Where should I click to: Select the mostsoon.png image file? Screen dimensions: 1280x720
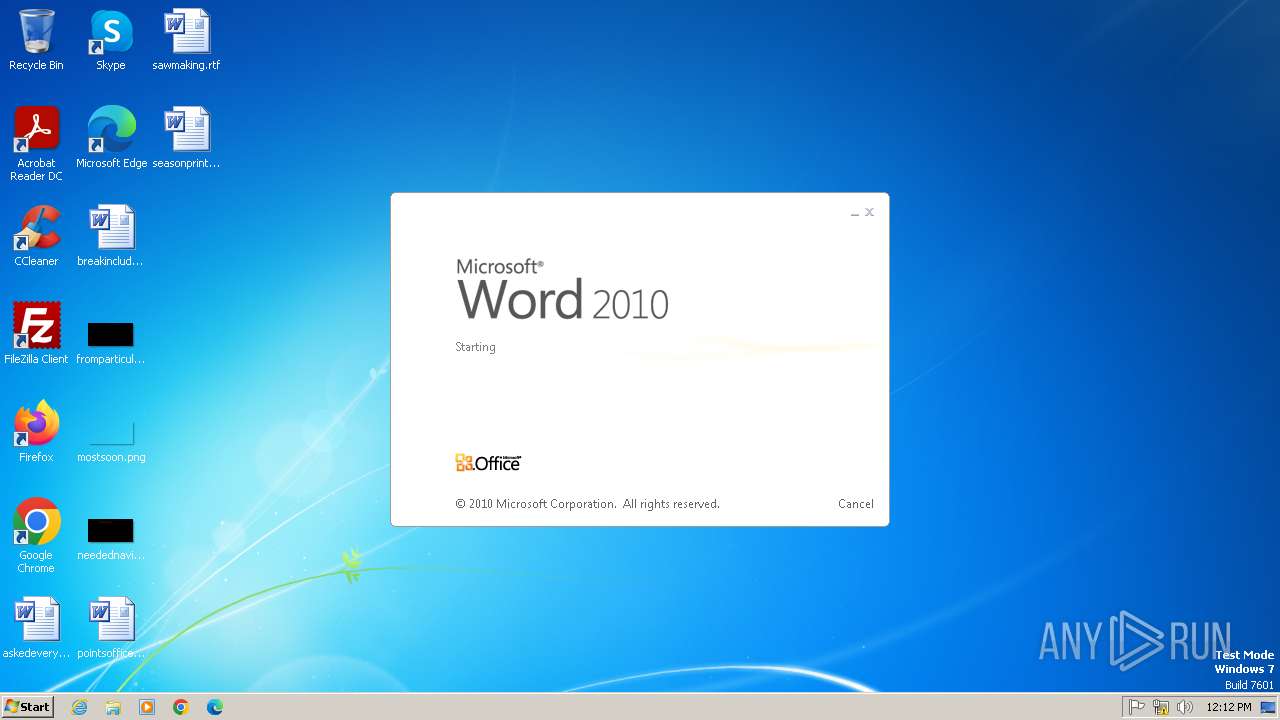coord(111,441)
